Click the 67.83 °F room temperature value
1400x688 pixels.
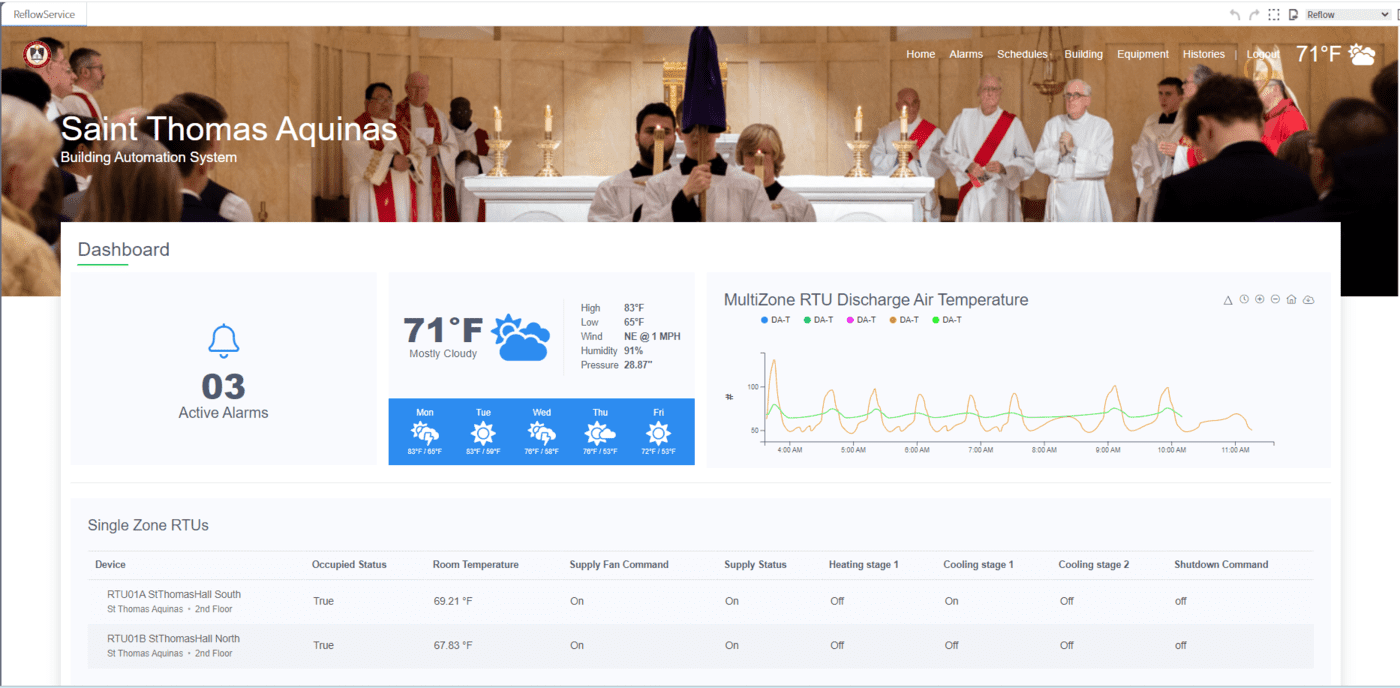453,645
